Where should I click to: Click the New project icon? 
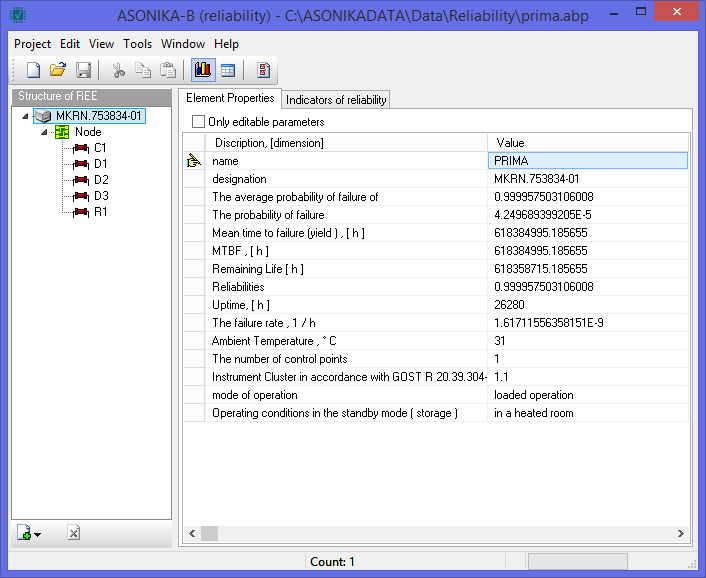tap(33, 70)
